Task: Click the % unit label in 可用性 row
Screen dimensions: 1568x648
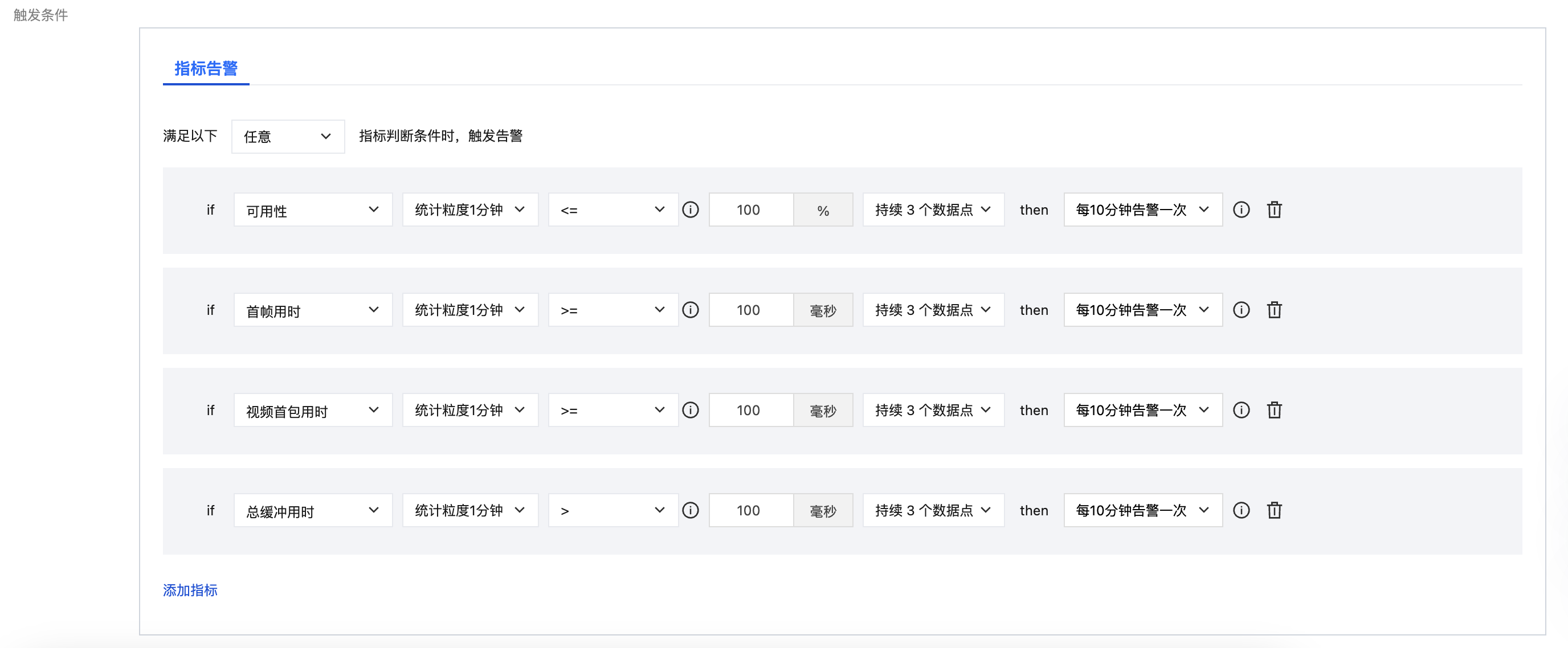Action: [823, 210]
